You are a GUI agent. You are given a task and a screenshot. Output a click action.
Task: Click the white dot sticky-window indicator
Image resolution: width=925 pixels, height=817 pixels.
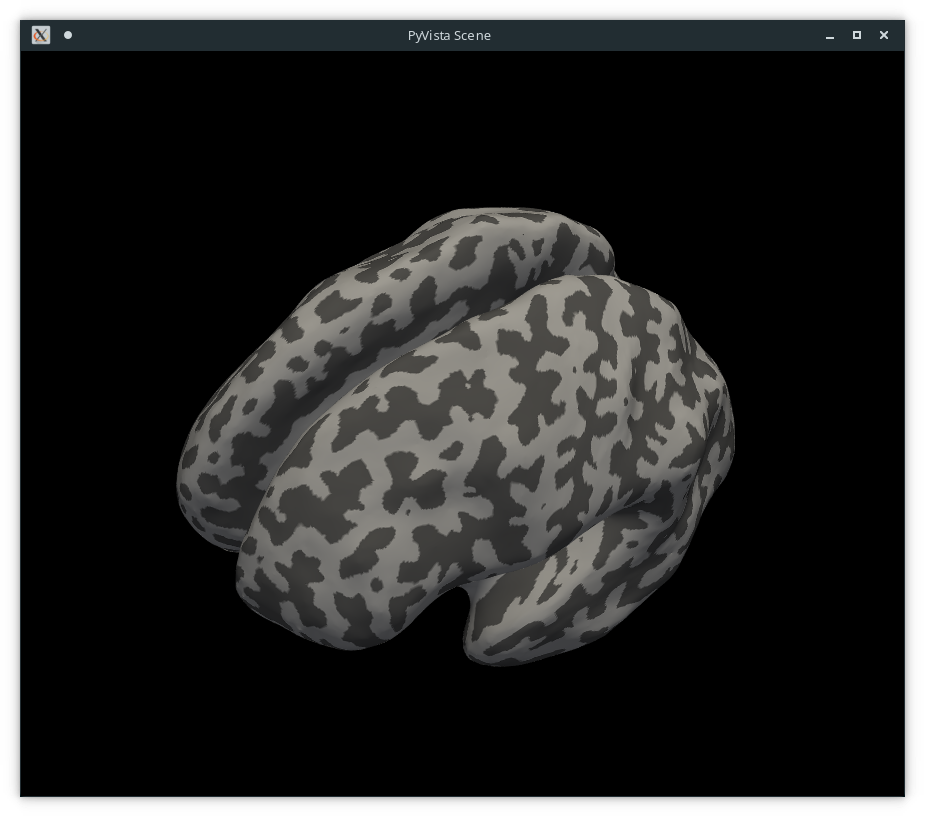68,35
